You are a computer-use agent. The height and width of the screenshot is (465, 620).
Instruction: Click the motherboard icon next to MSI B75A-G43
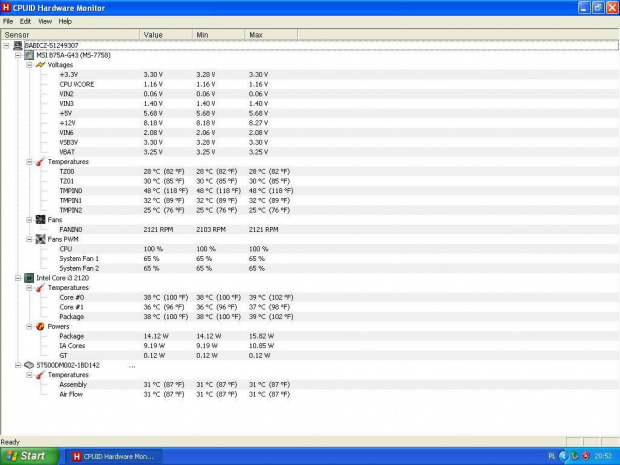point(29,55)
